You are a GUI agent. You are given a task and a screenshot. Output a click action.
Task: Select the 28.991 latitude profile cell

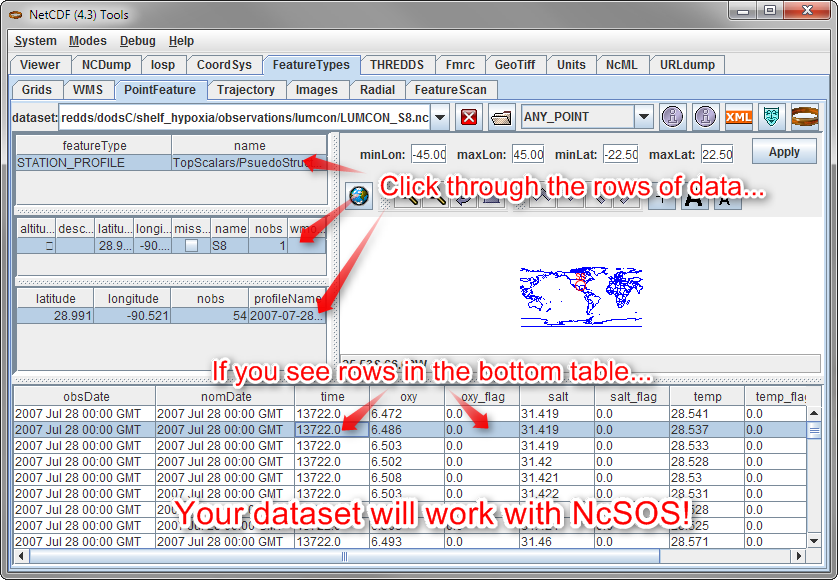pyautogui.click(x=55, y=315)
